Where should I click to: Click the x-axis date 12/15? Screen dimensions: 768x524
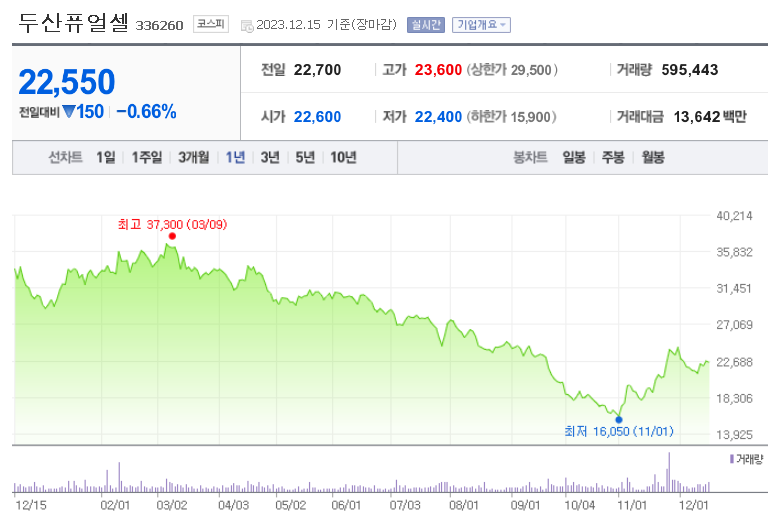click(31, 505)
